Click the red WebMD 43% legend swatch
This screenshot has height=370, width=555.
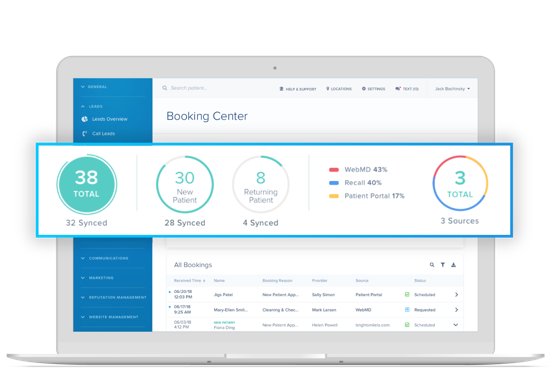point(334,170)
